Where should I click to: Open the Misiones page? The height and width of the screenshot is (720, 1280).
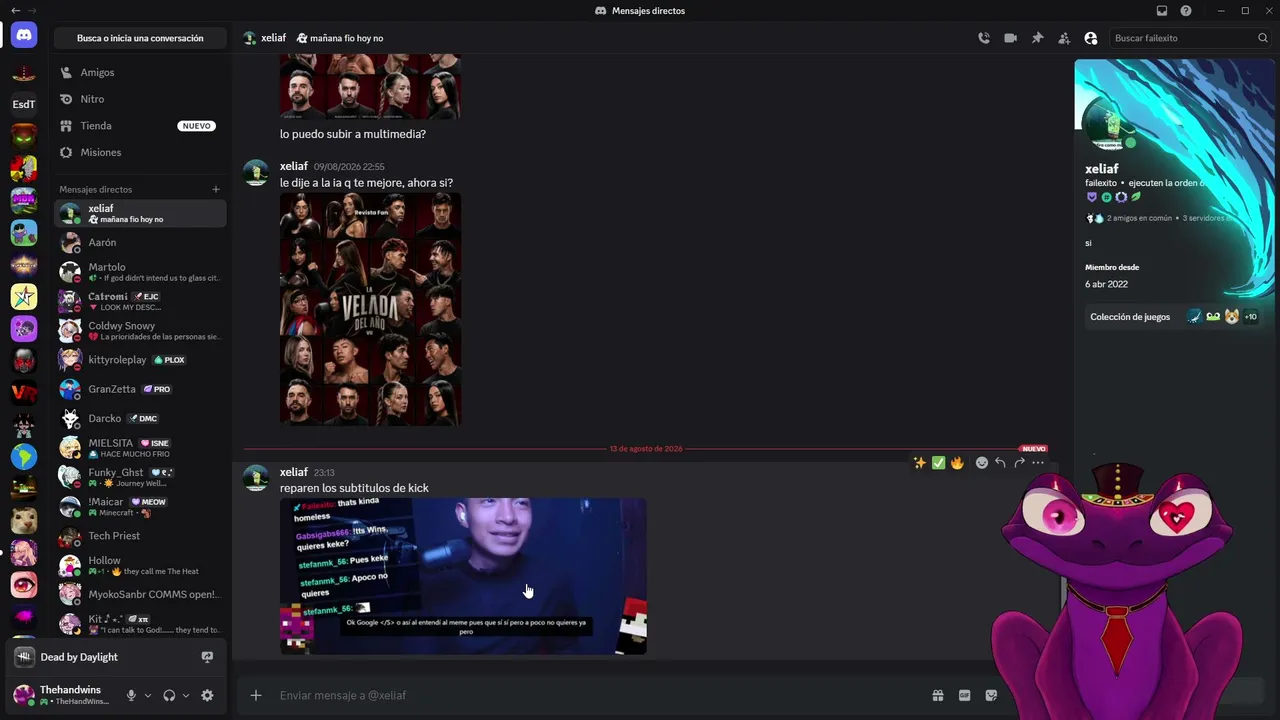[x=140, y=152]
